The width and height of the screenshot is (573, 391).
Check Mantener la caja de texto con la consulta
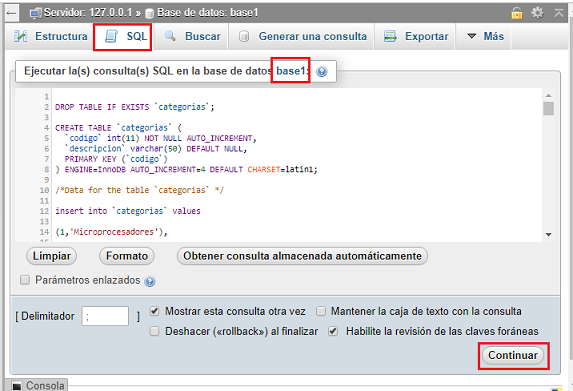tap(320, 311)
